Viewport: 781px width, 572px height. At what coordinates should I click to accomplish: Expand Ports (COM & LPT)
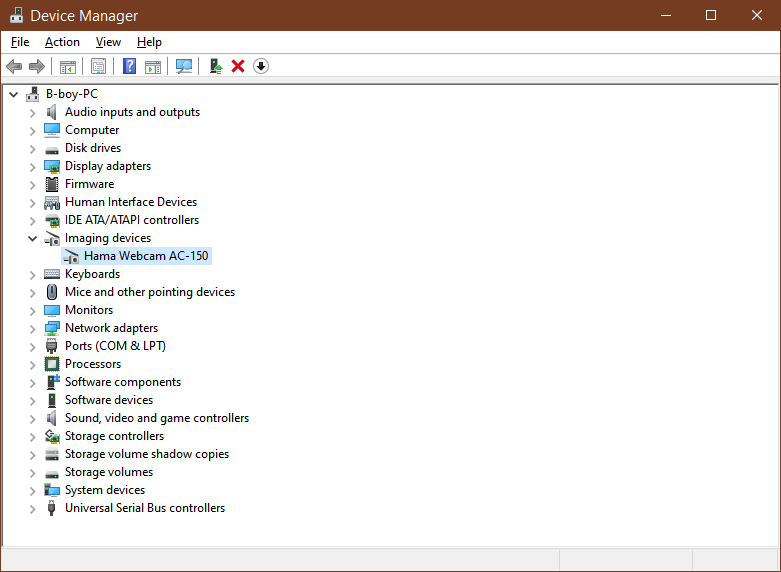click(x=33, y=347)
